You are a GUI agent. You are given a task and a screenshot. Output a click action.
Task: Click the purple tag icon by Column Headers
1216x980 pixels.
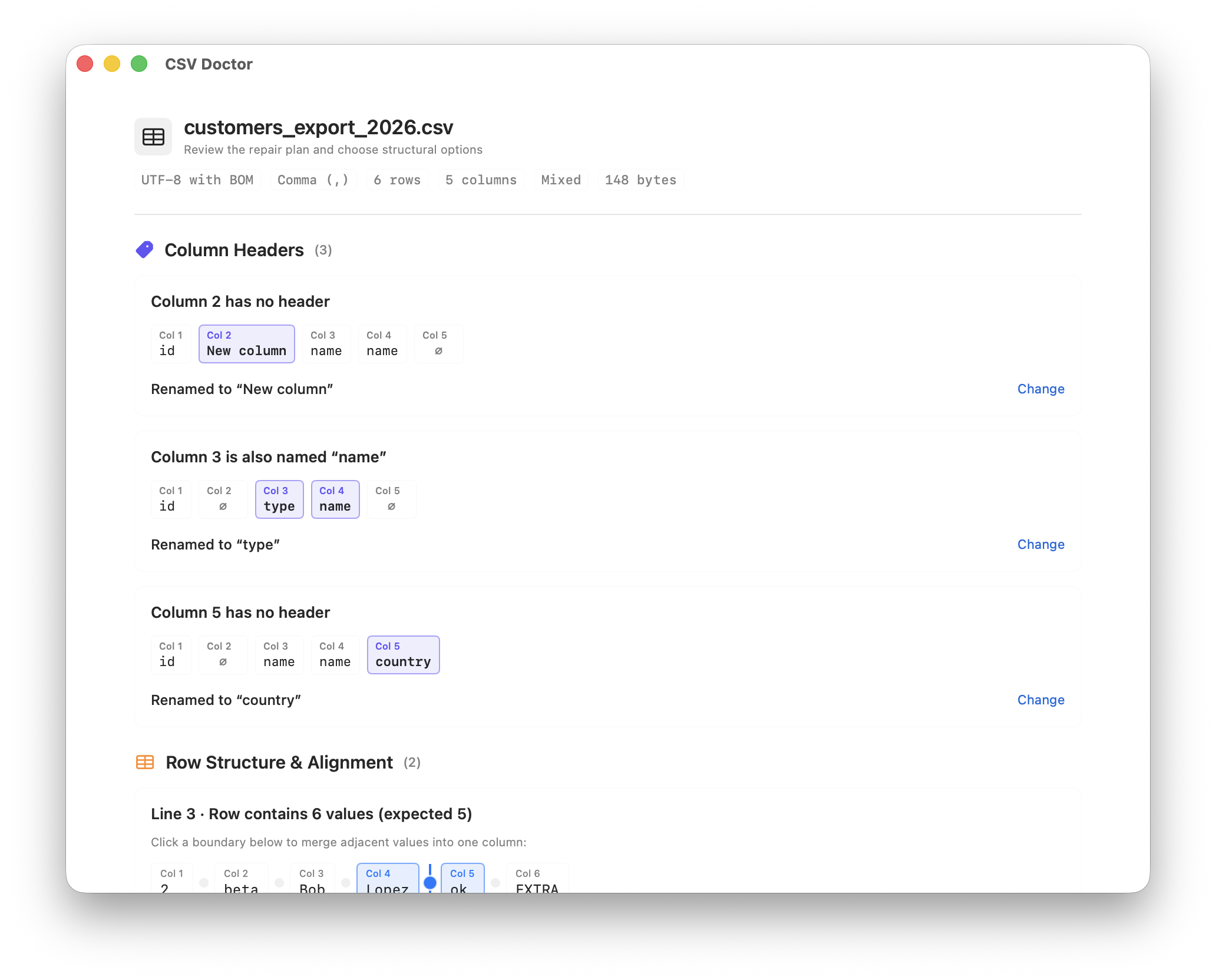145,250
